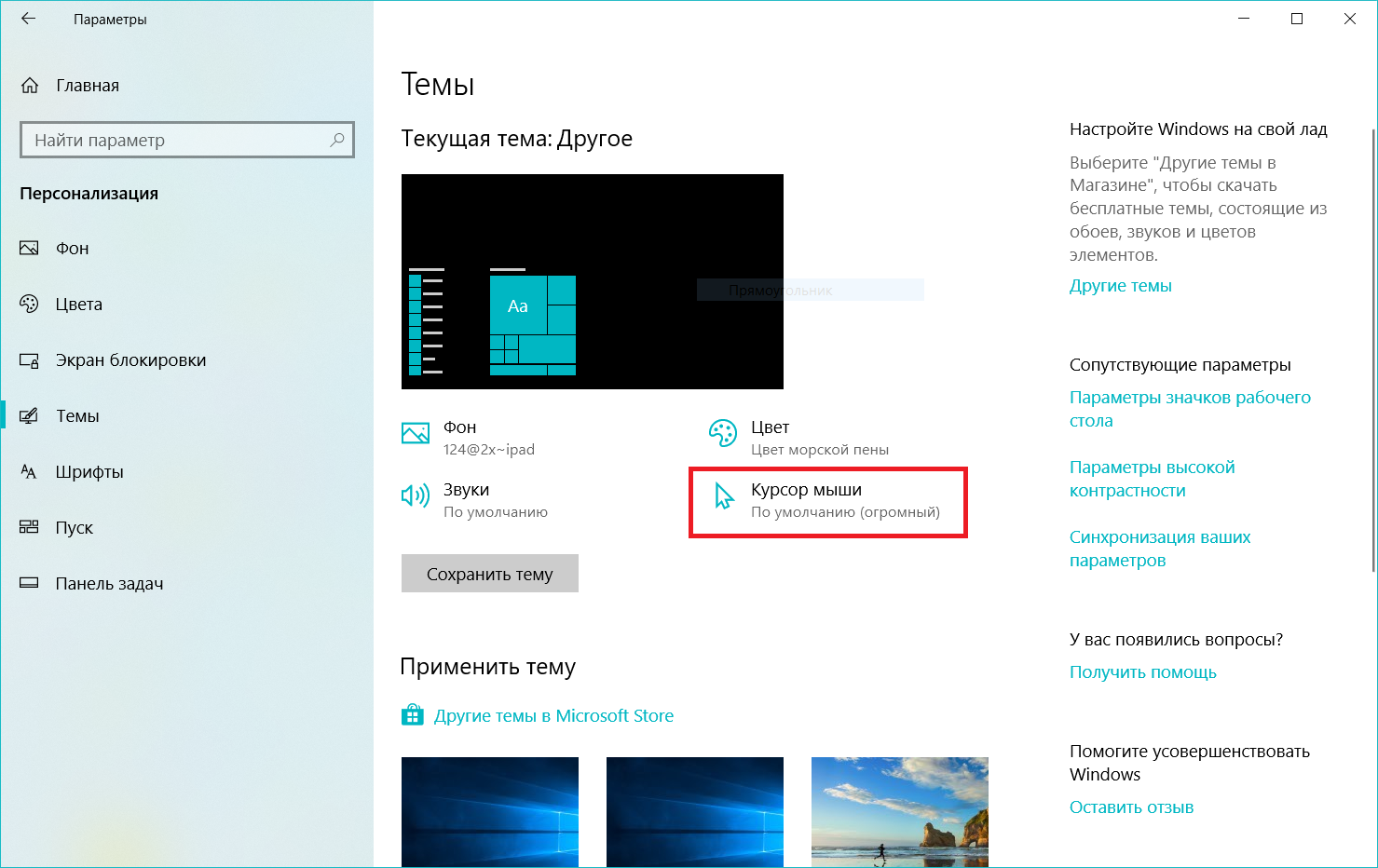This screenshot has width=1378, height=868.
Task: Open Colors settings via palette icon in sidebar
Action: tap(29, 304)
